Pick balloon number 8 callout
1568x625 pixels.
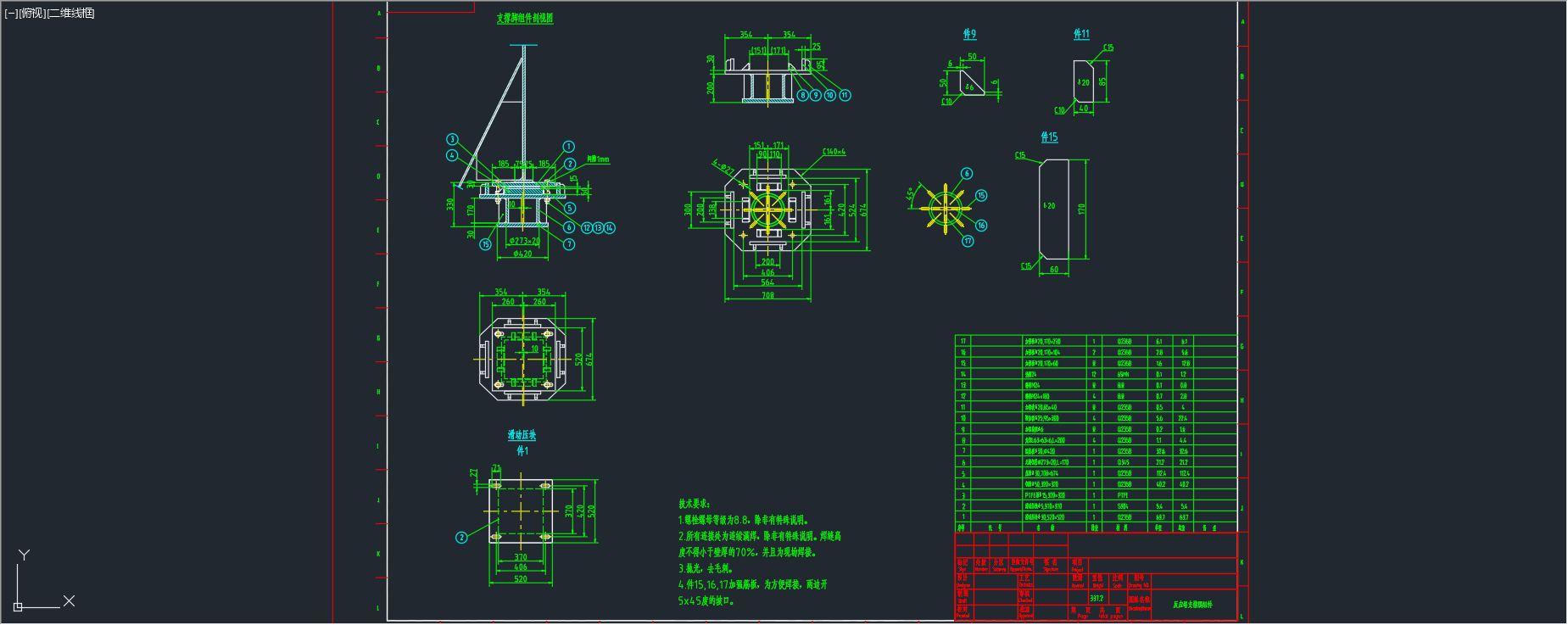point(802,95)
